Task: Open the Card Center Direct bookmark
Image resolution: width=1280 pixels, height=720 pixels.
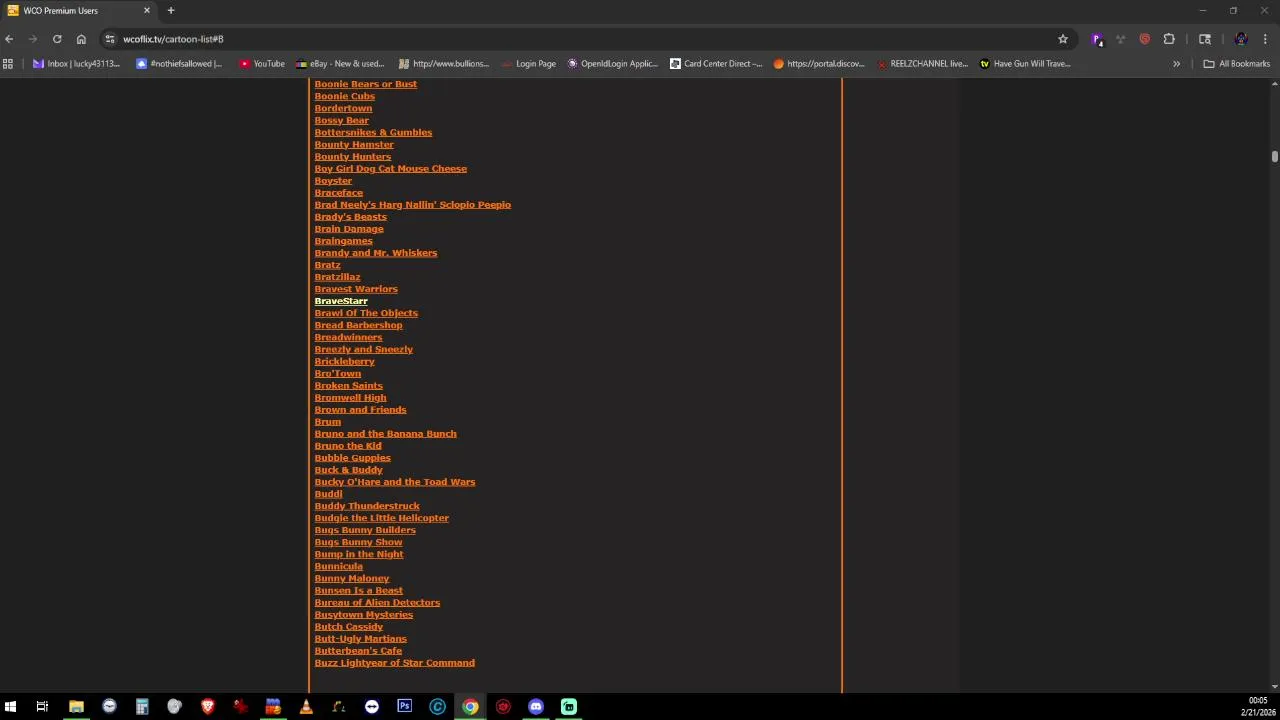Action: (716, 64)
